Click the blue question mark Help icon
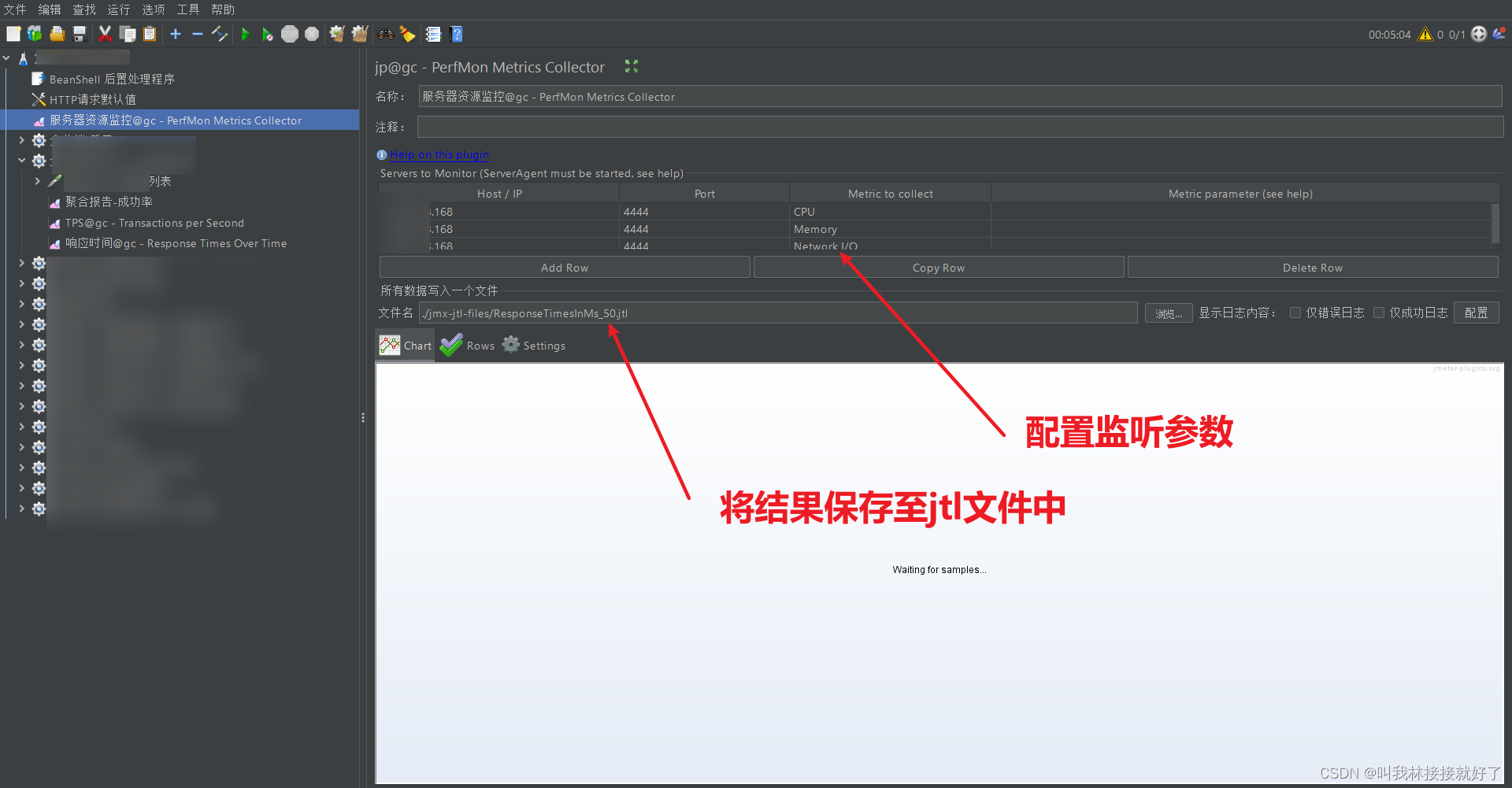Viewport: 1512px width, 788px height. [x=456, y=34]
